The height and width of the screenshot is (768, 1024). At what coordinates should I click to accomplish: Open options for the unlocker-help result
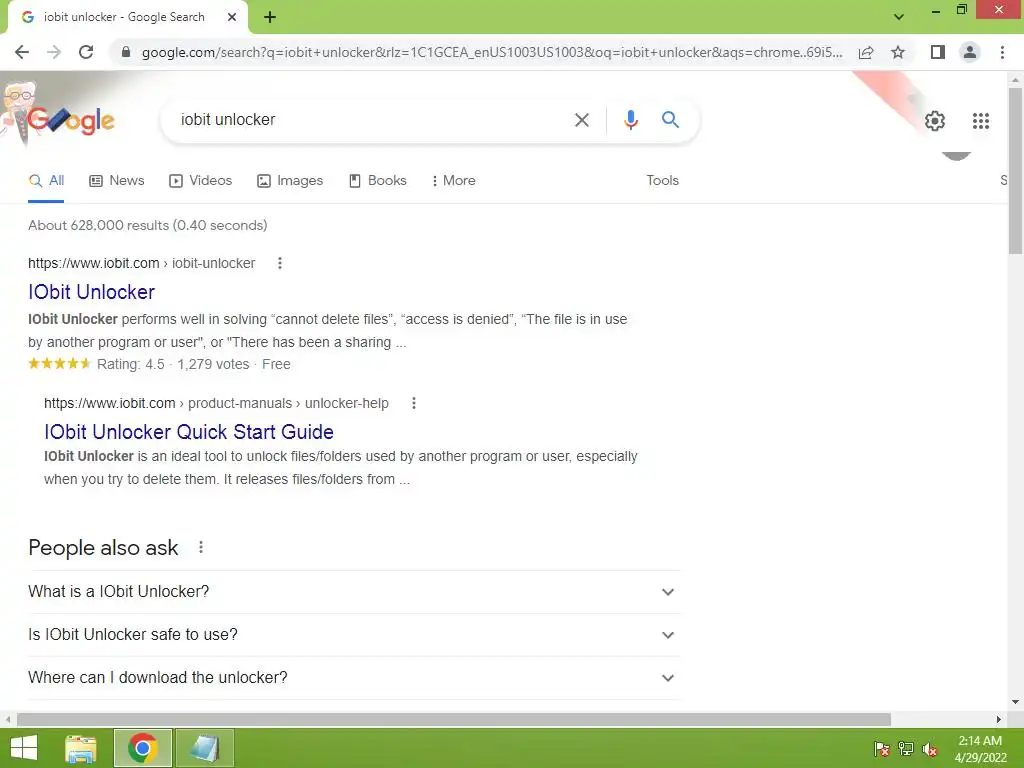point(413,403)
